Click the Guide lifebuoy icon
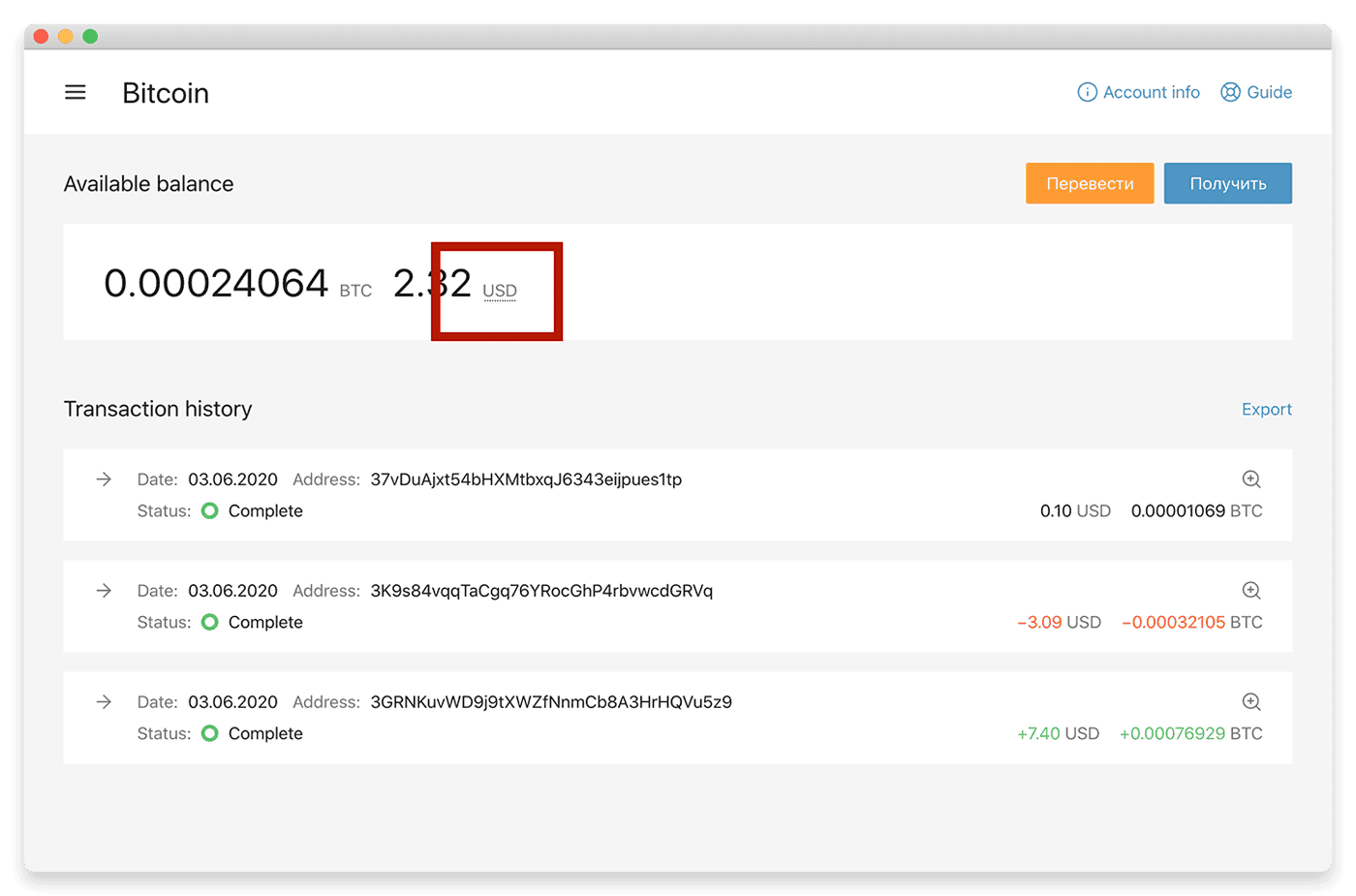 [1230, 92]
